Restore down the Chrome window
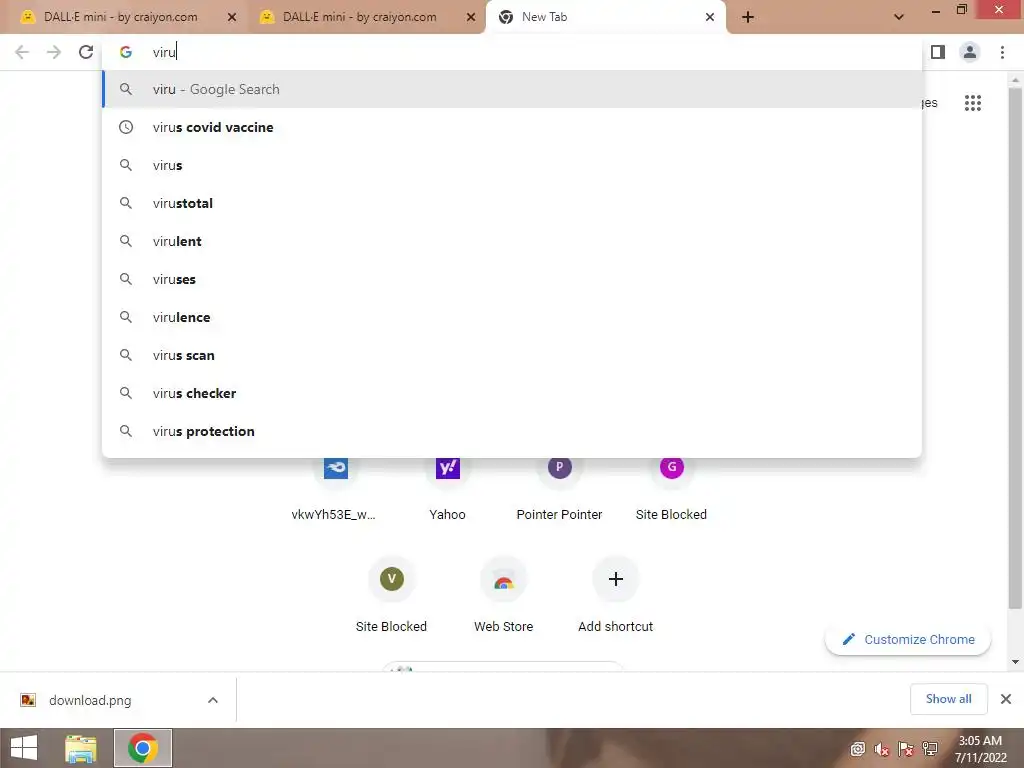 click(x=961, y=10)
